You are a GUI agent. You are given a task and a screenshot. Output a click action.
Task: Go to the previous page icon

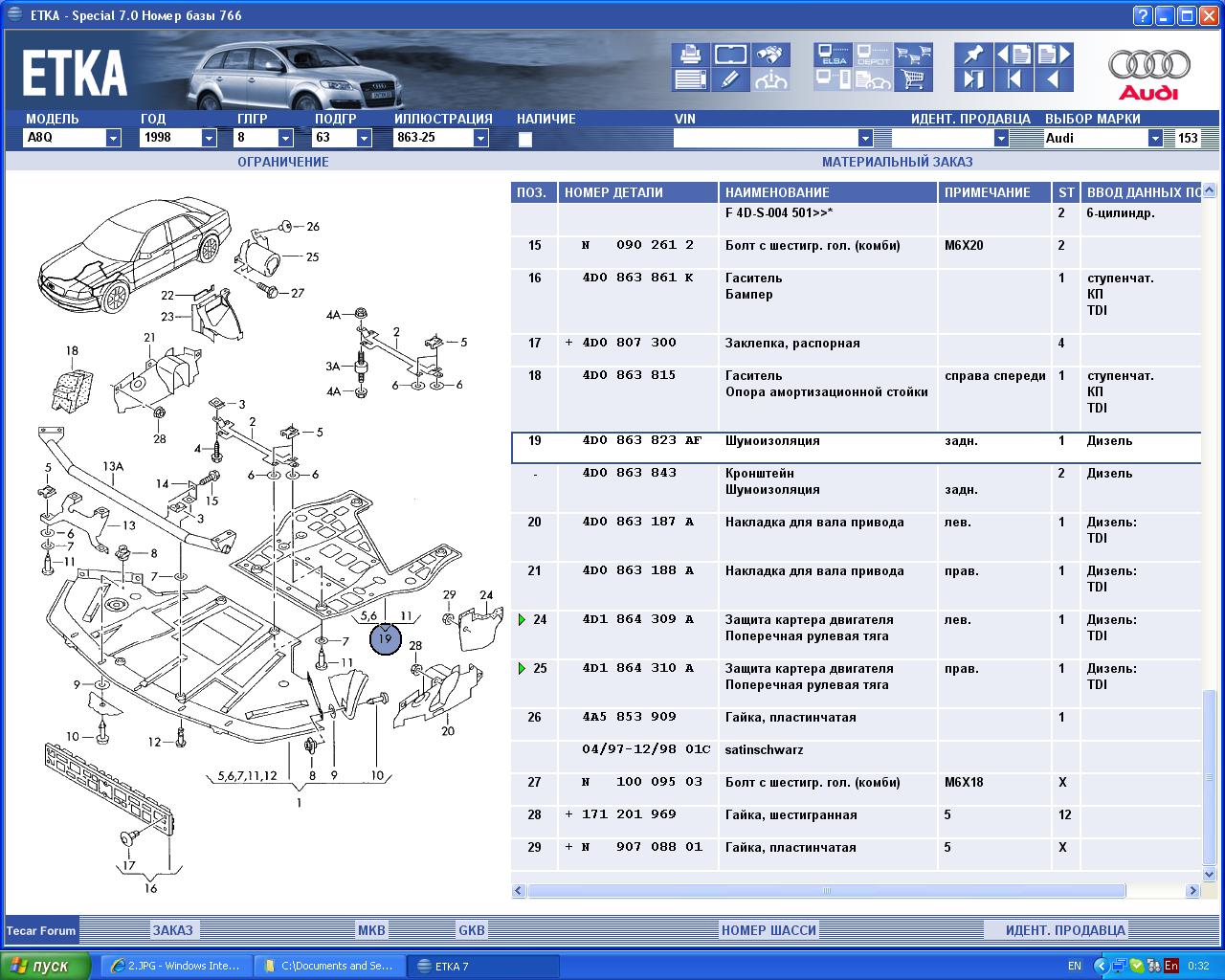[1013, 55]
